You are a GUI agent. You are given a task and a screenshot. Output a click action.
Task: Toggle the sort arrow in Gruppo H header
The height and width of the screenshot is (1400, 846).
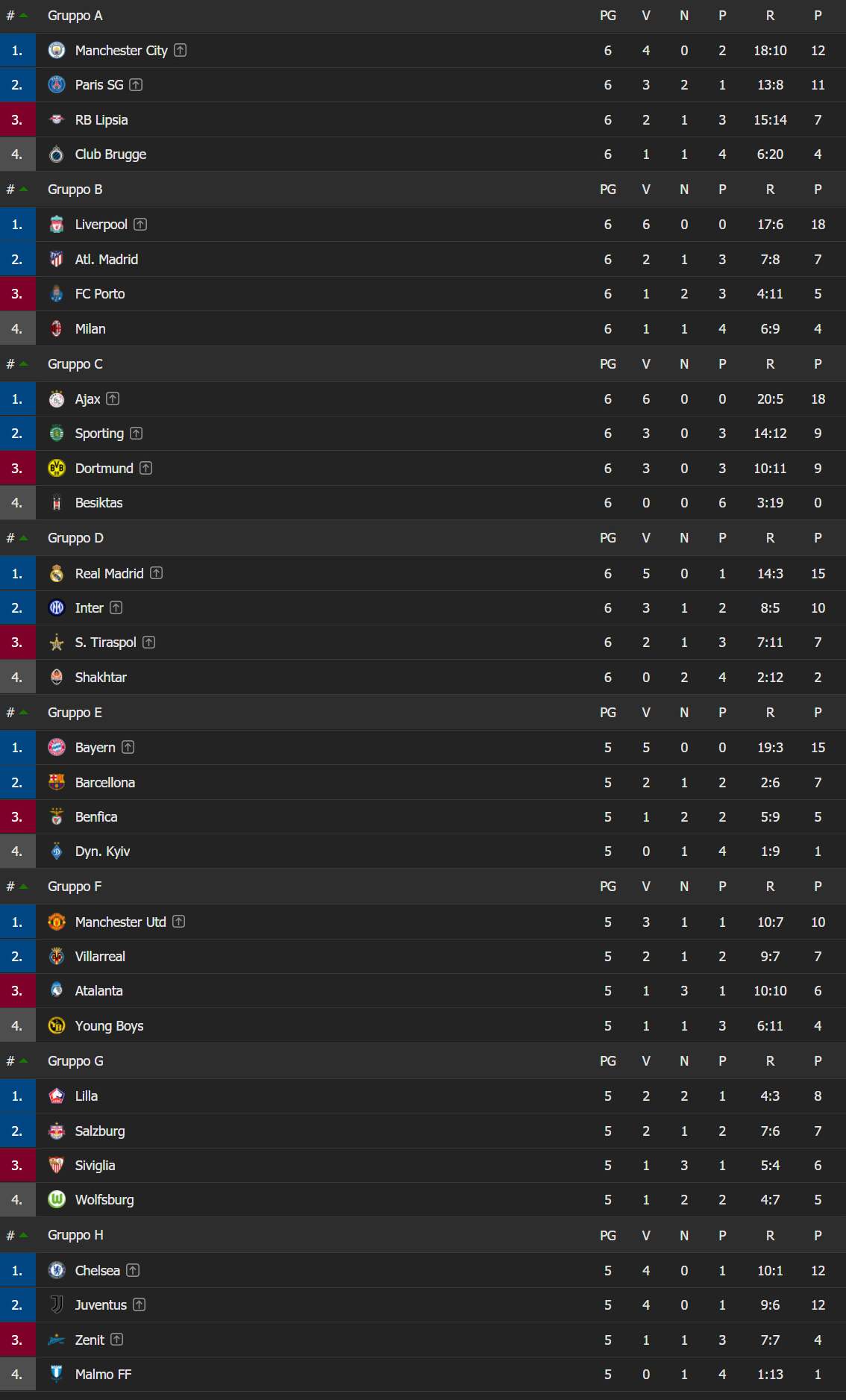(23, 1235)
